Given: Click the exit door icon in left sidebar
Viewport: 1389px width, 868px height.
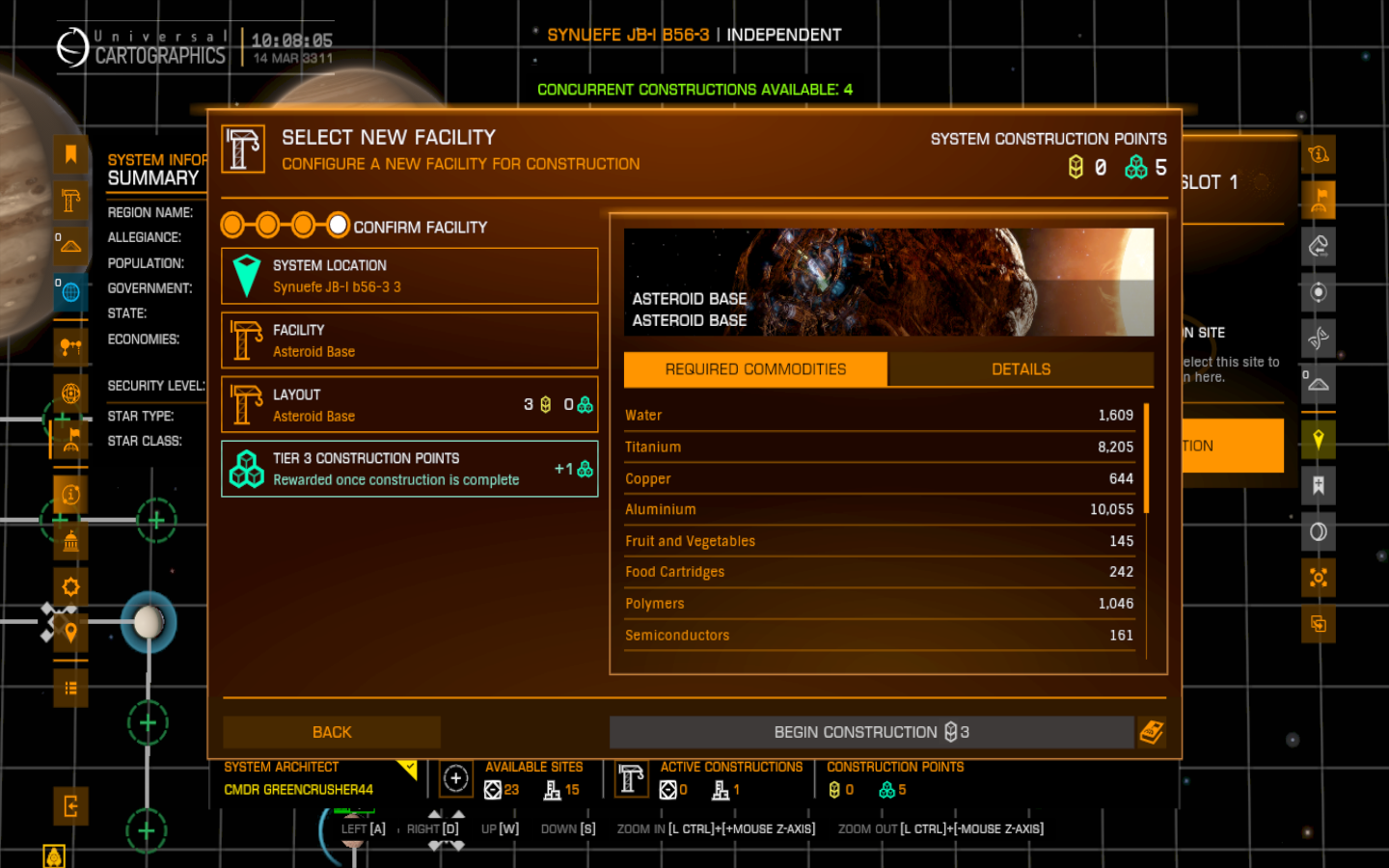Looking at the screenshot, I should [x=70, y=806].
